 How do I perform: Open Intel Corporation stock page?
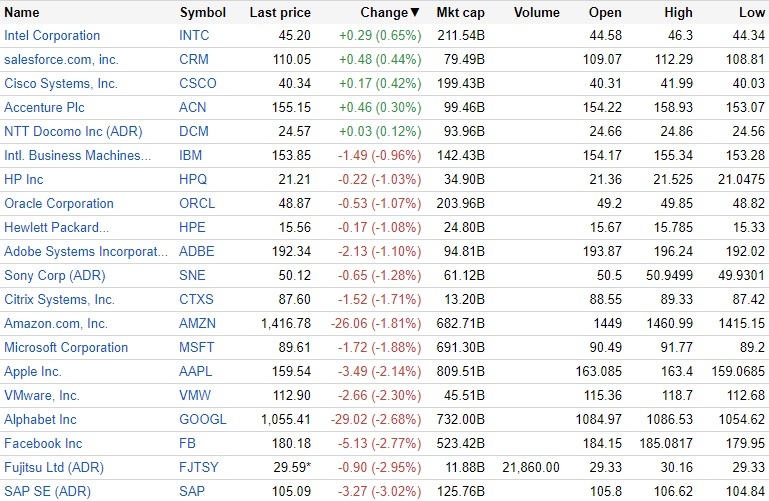(x=52, y=36)
